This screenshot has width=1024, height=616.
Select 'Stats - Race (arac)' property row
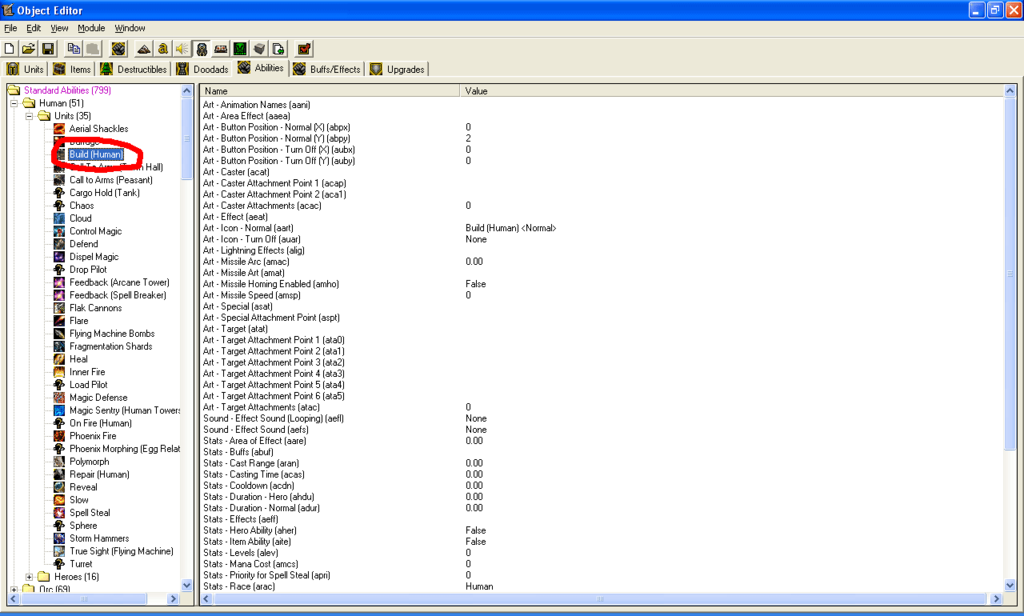[602, 587]
